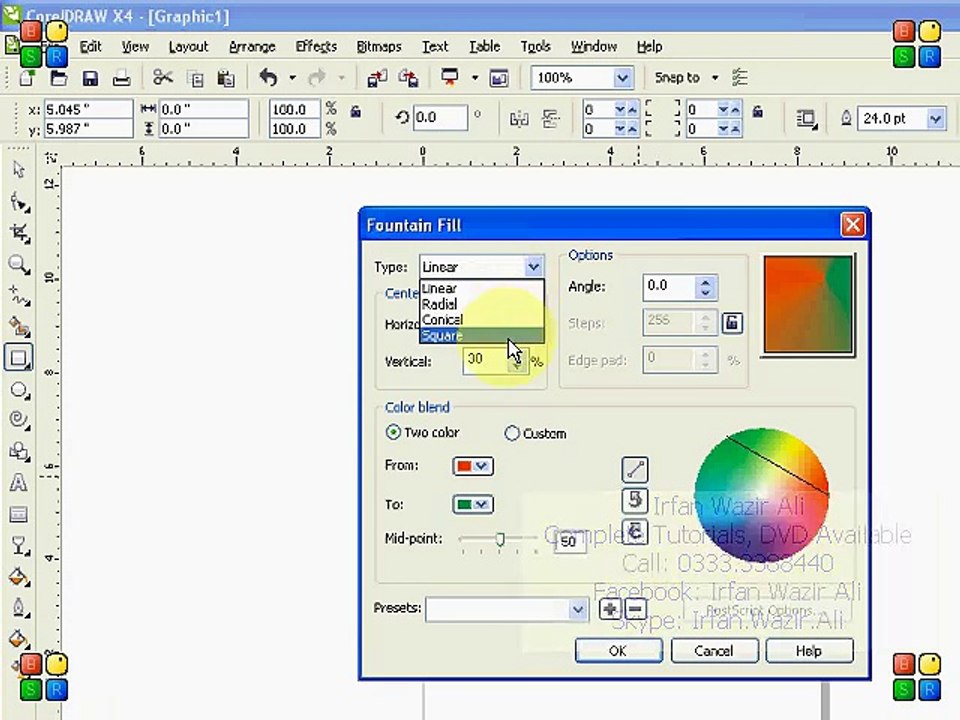Select the Custom color blend option
This screenshot has width=960, height=720.
pos(512,433)
